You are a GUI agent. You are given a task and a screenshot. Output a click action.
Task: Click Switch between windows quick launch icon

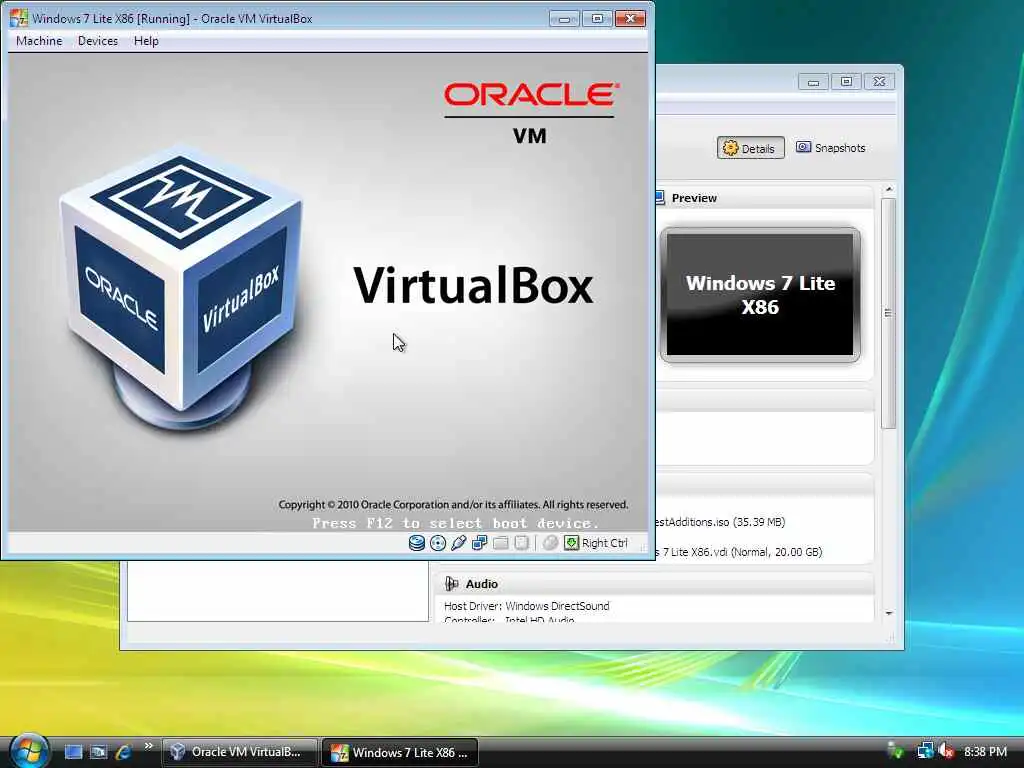98,752
